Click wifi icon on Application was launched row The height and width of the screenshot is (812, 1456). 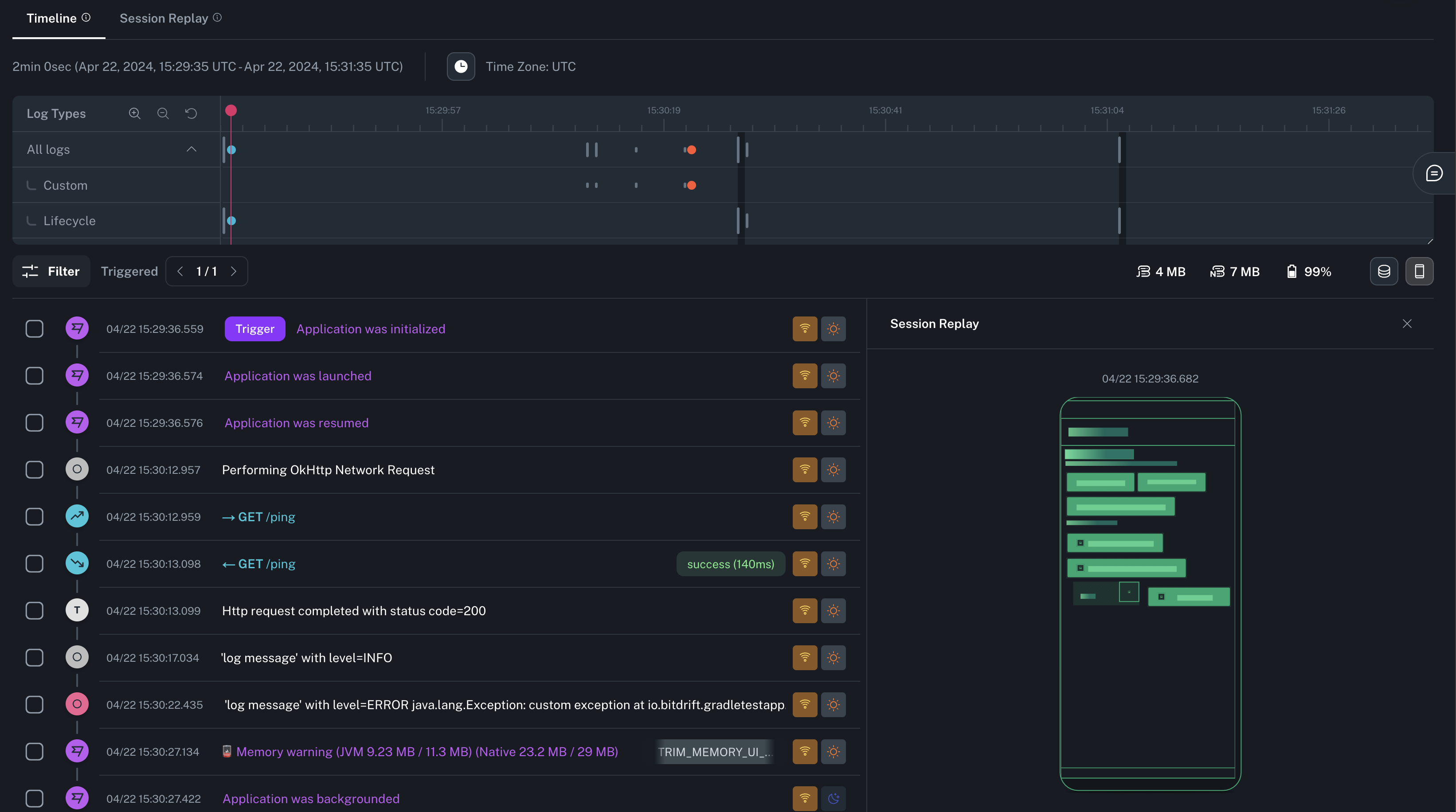[x=805, y=376]
